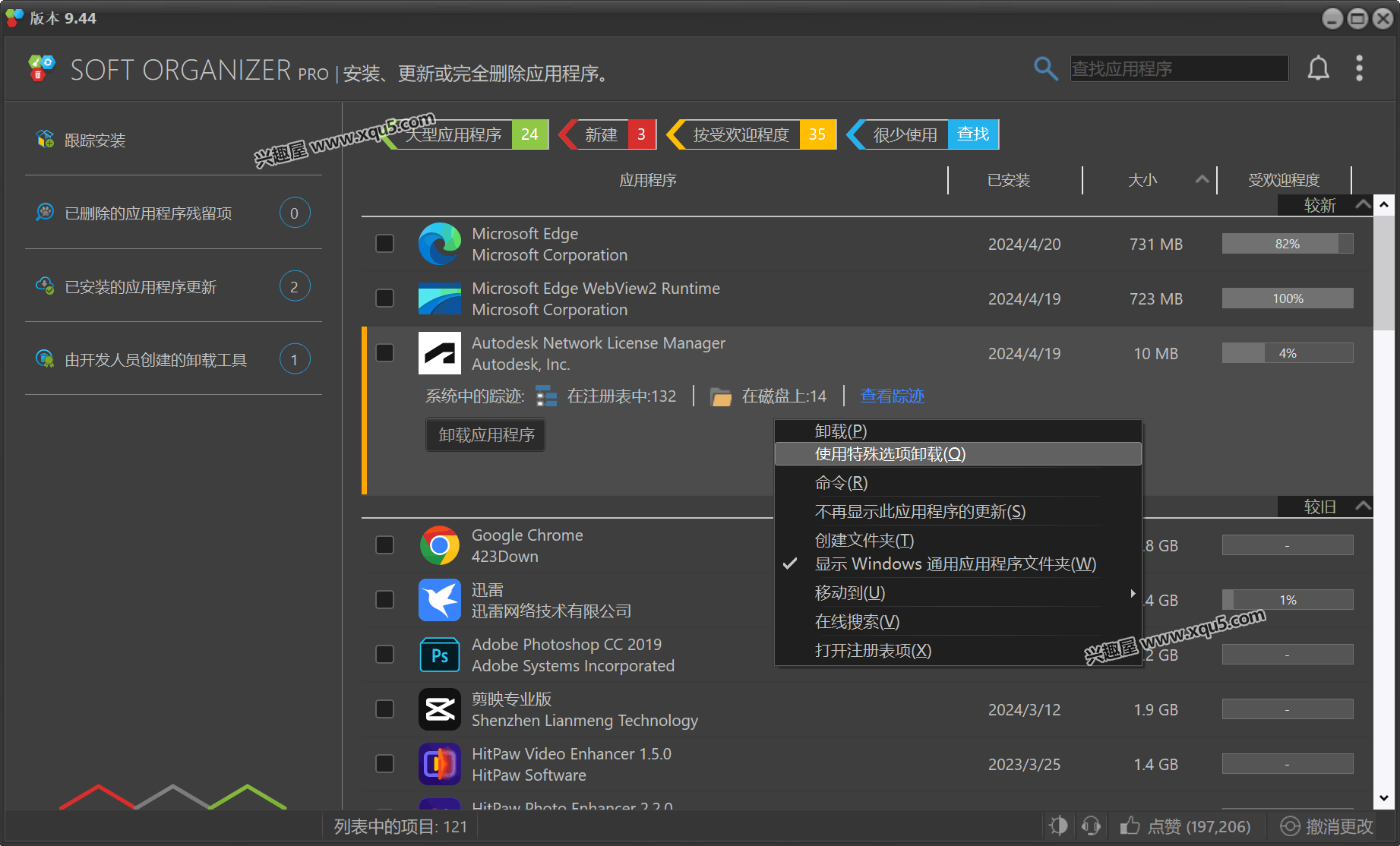Image resolution: width=1400 pixels, height=846 pixels.
Task: Open the three-dot options menu
Action: (x=1359, y=68)
